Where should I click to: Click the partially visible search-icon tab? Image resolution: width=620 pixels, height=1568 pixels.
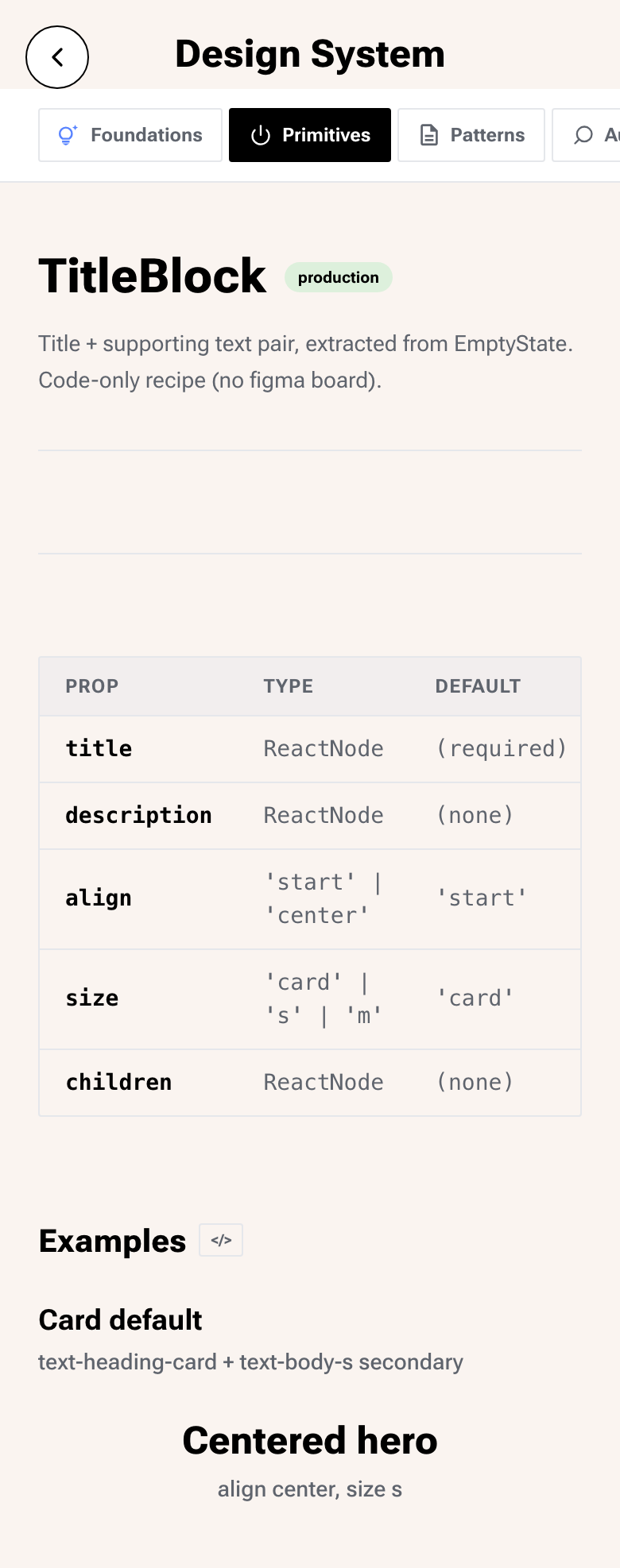click(x=587, y=135)
